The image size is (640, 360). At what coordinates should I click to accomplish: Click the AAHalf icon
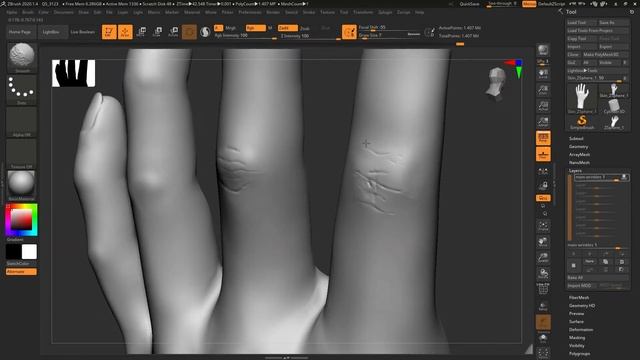coord(543,122)
